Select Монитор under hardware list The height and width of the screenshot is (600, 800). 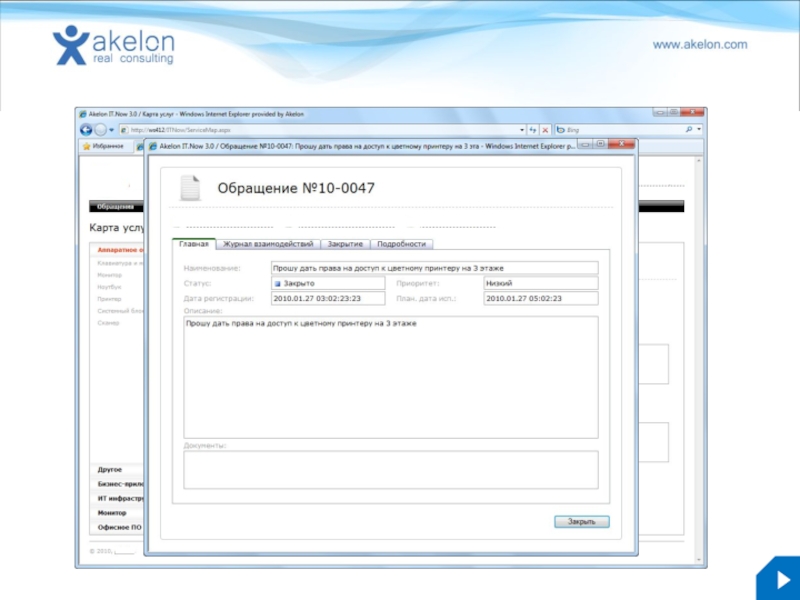110,275
